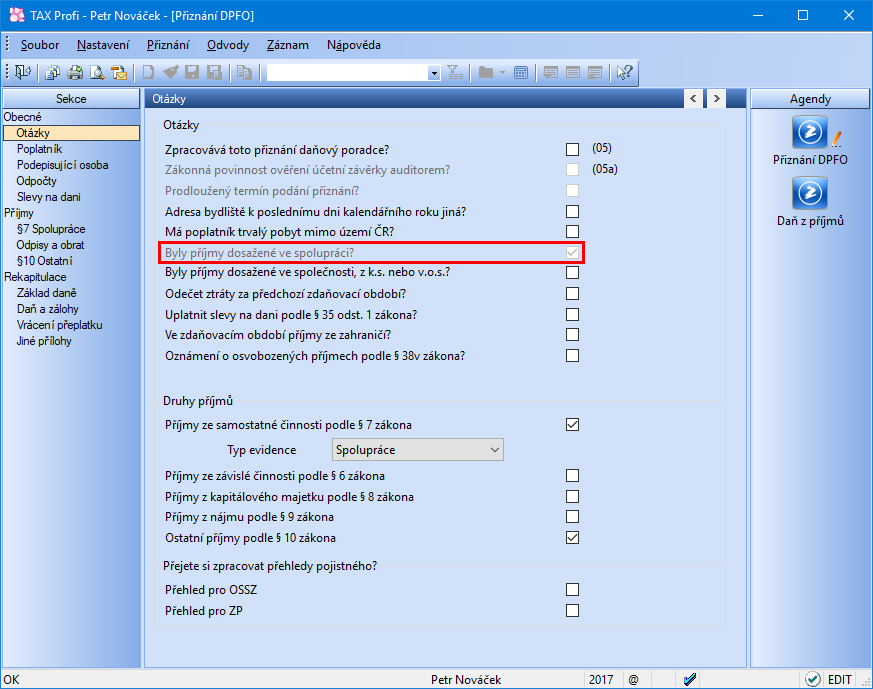The image size is (873, 689).
Task: Open the 'Typ evidence' Spolupráce dropdown
Action: (x=418, y=450)
